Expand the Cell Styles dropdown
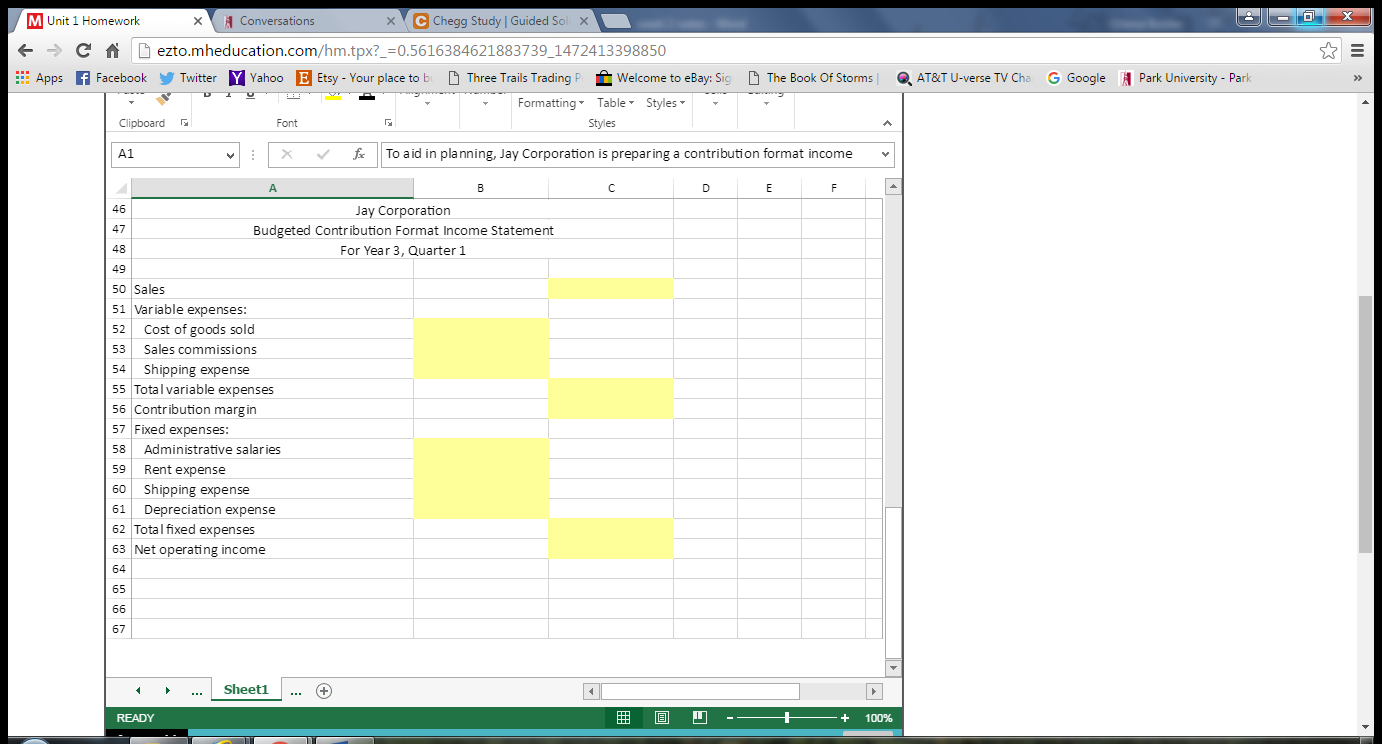 [x=663, y=102]
